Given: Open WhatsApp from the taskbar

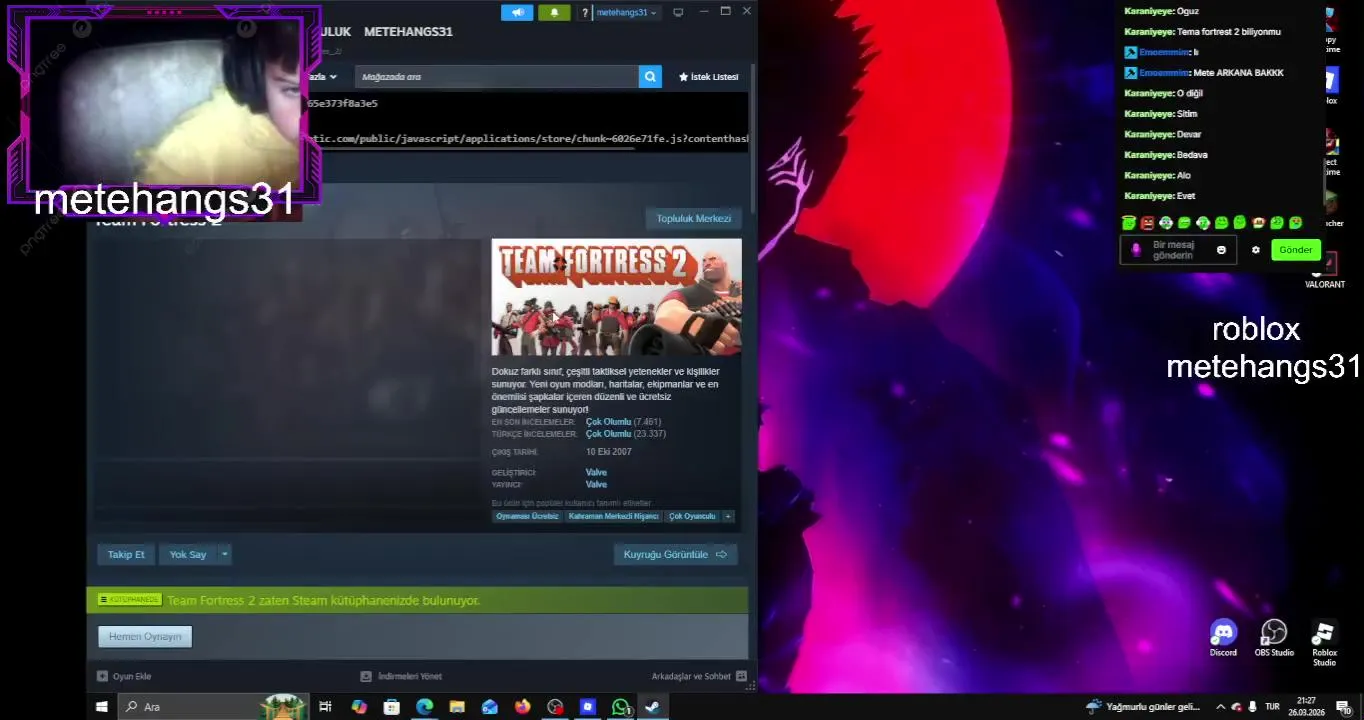Looking at the screenshot, I should coord(621,707).
